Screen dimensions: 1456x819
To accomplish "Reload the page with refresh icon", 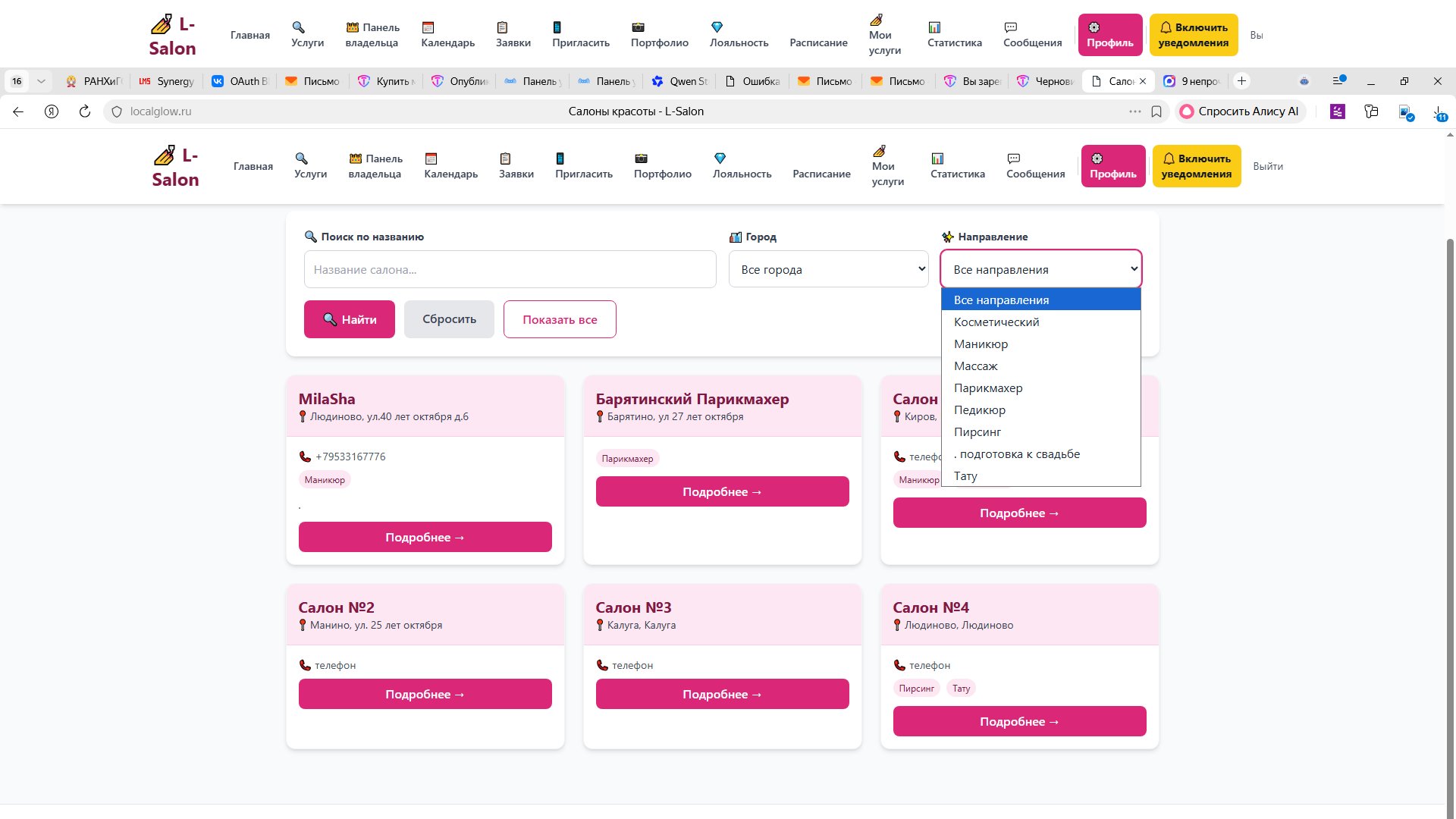I will [85, 111].
